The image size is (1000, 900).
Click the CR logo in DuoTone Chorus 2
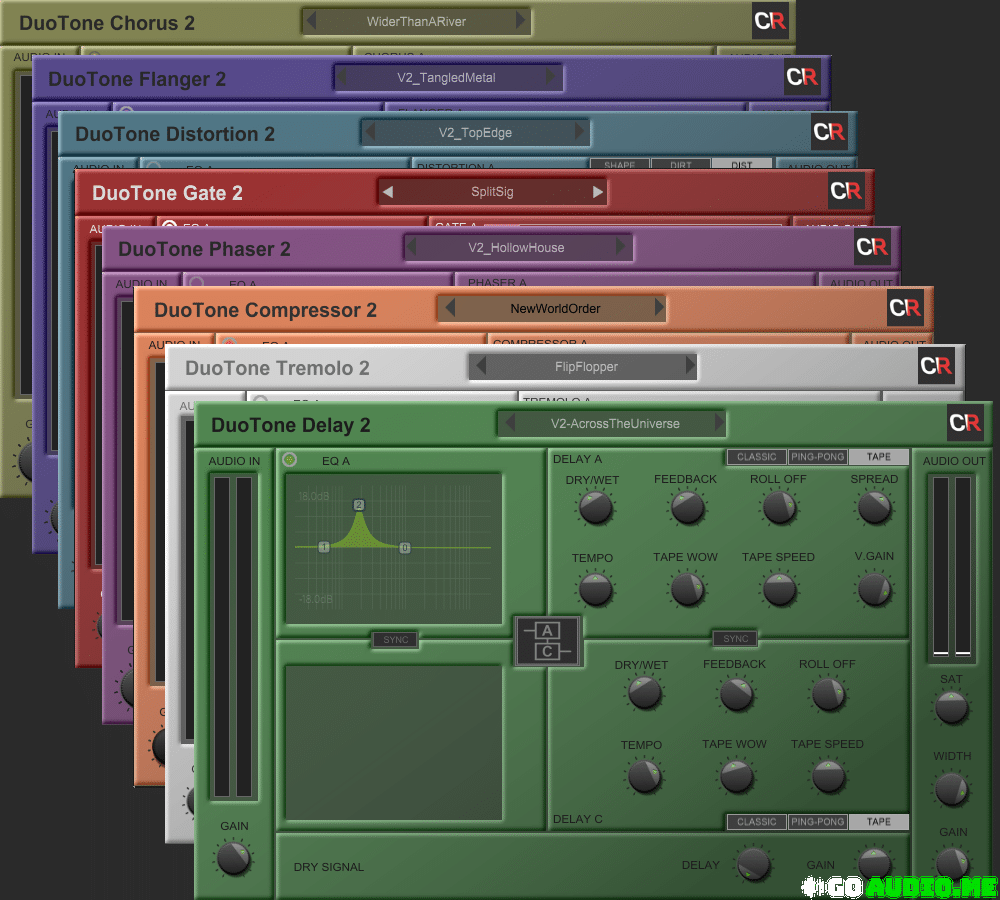click(x=770, y=21)
